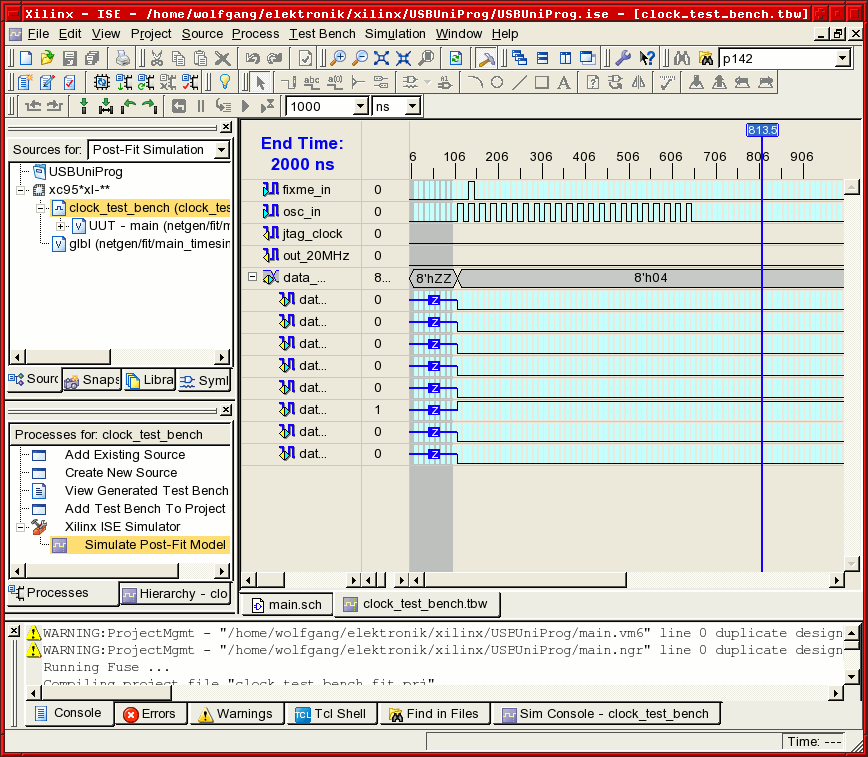Click the Copy icon in the toolbar

point(178,58)
